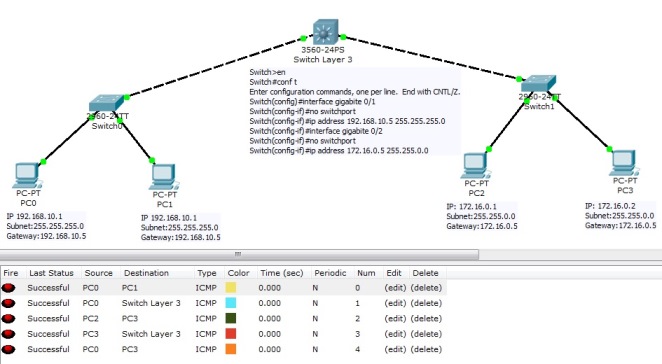Select the PC0 computer icon

27,176
